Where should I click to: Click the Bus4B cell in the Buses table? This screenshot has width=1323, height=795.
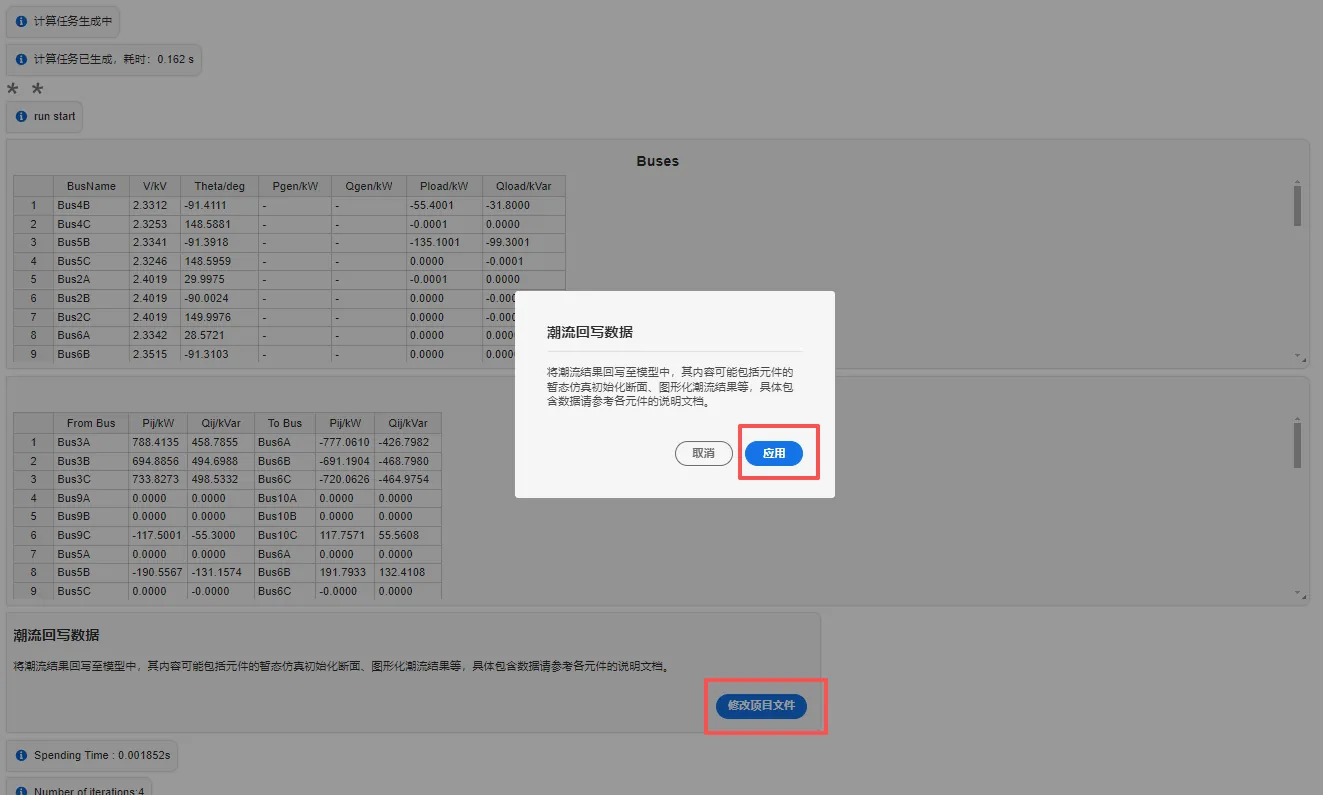(91, 205)
